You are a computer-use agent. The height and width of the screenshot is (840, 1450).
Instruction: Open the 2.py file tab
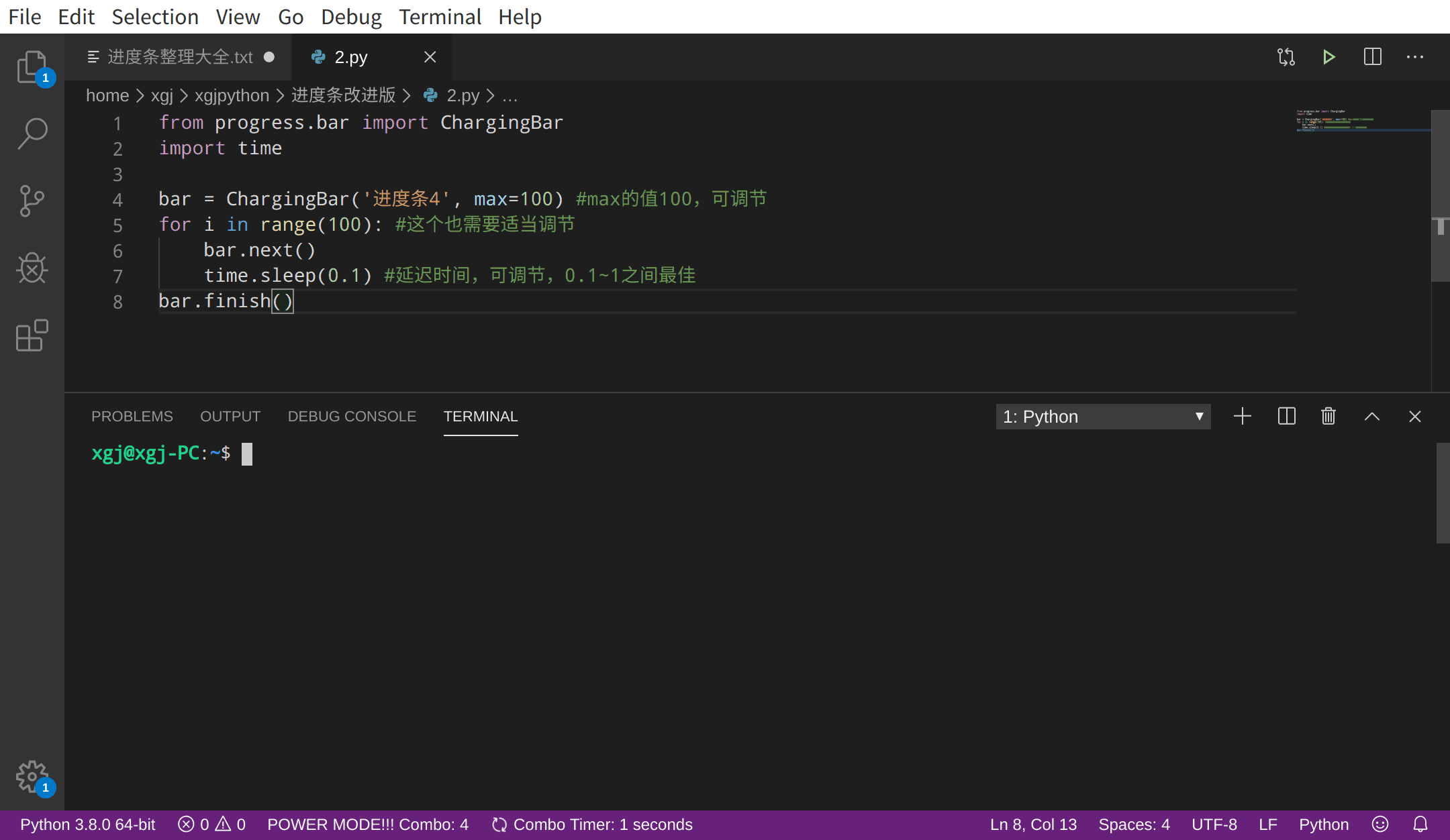(x=350, y=56)
